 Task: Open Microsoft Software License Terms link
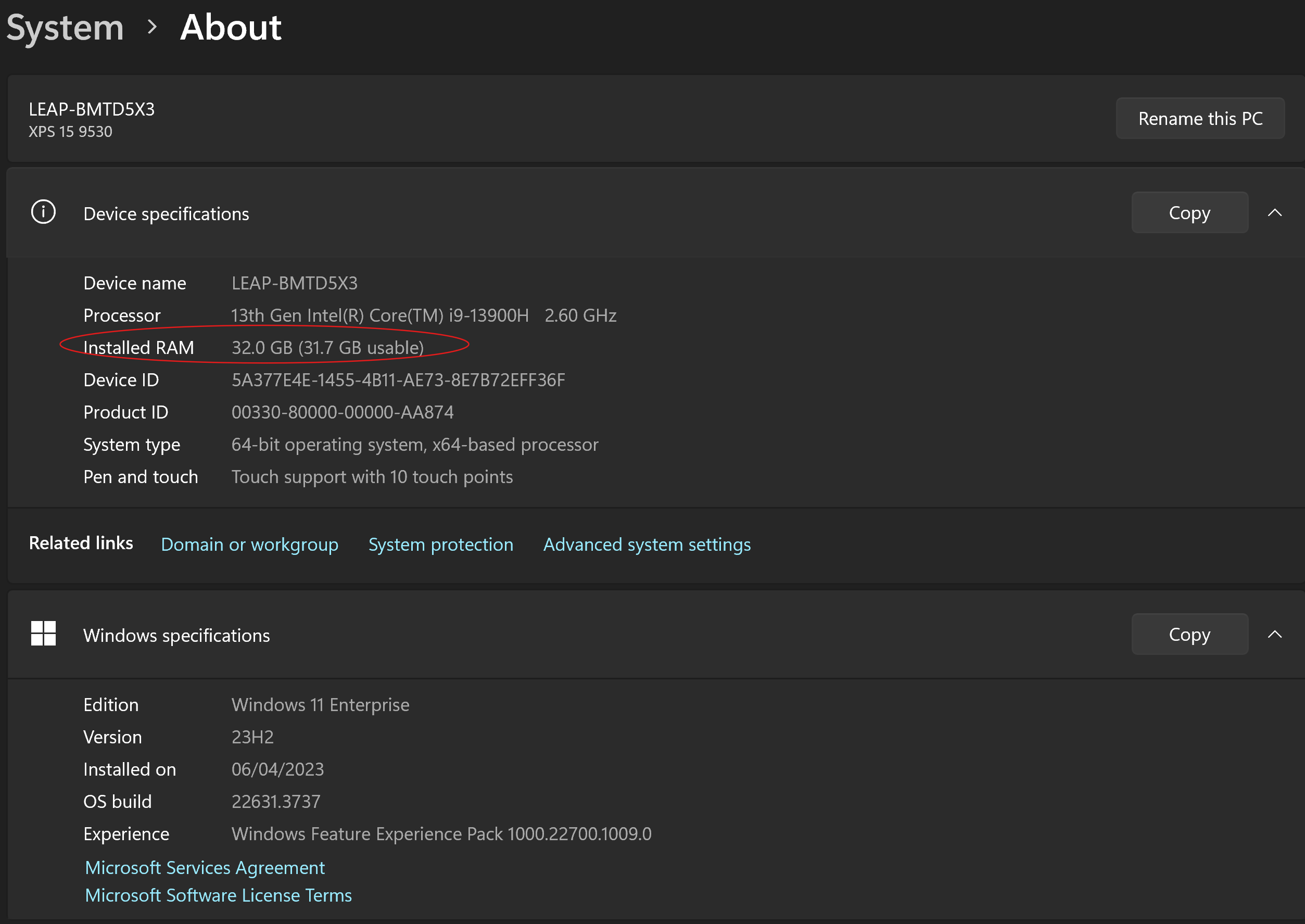tap(219, 895)
